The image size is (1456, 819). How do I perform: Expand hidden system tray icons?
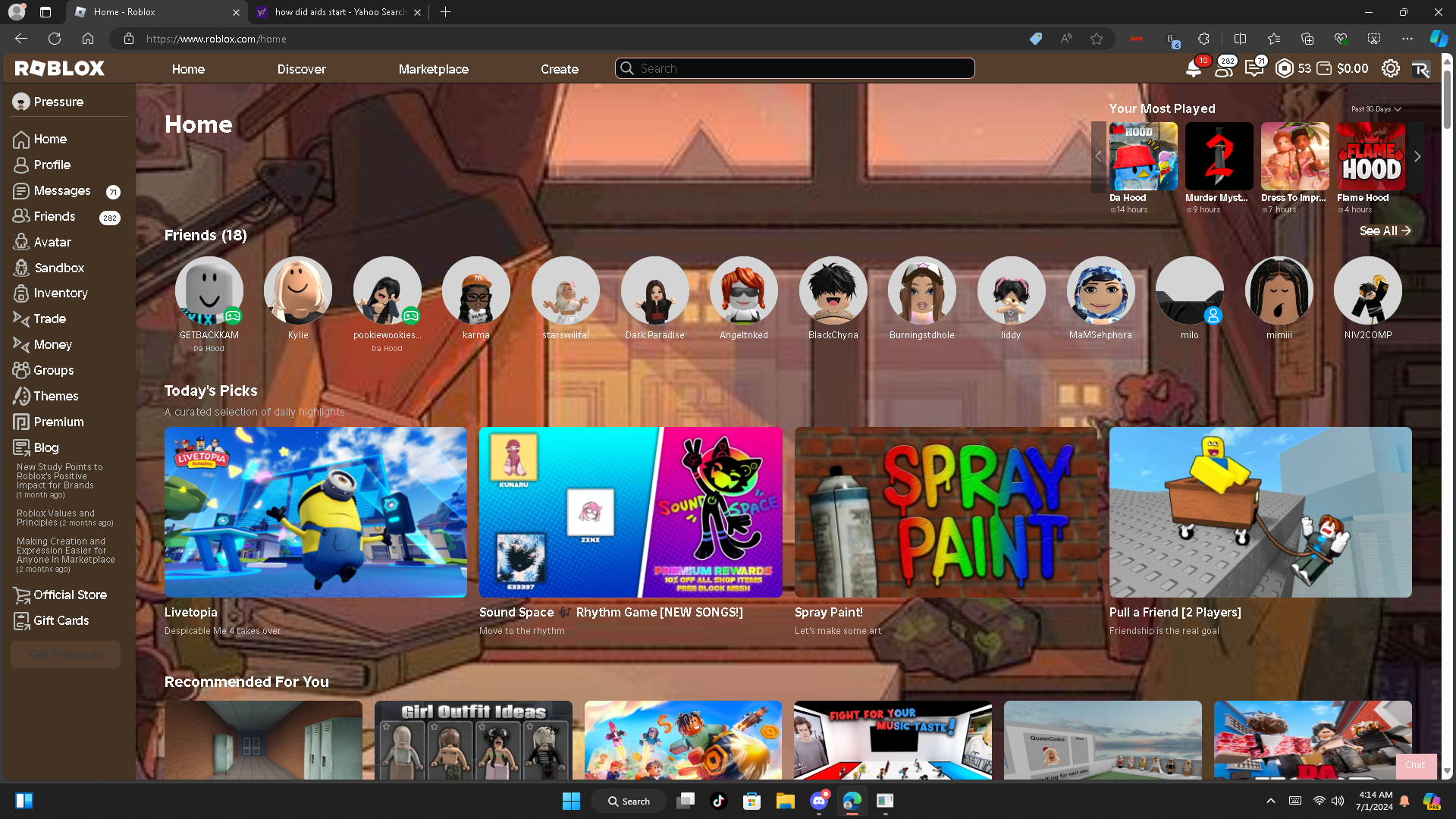[1271, 801]
